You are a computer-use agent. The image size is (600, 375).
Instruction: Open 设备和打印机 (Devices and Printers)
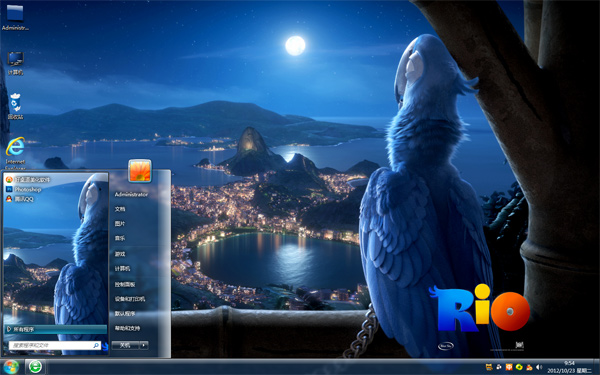tap(130, 299)
